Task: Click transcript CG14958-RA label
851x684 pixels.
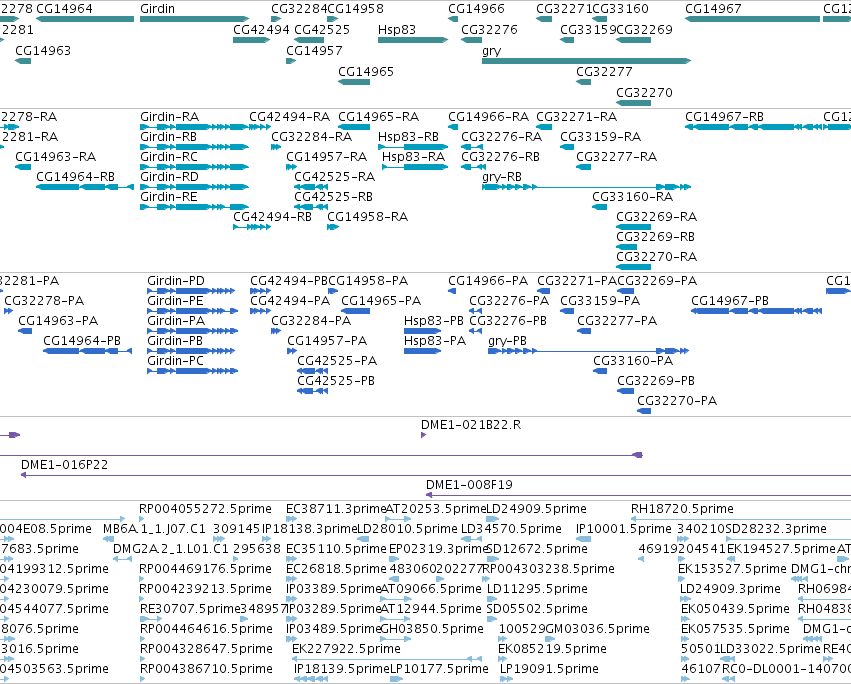Action: tap(367, 217)
